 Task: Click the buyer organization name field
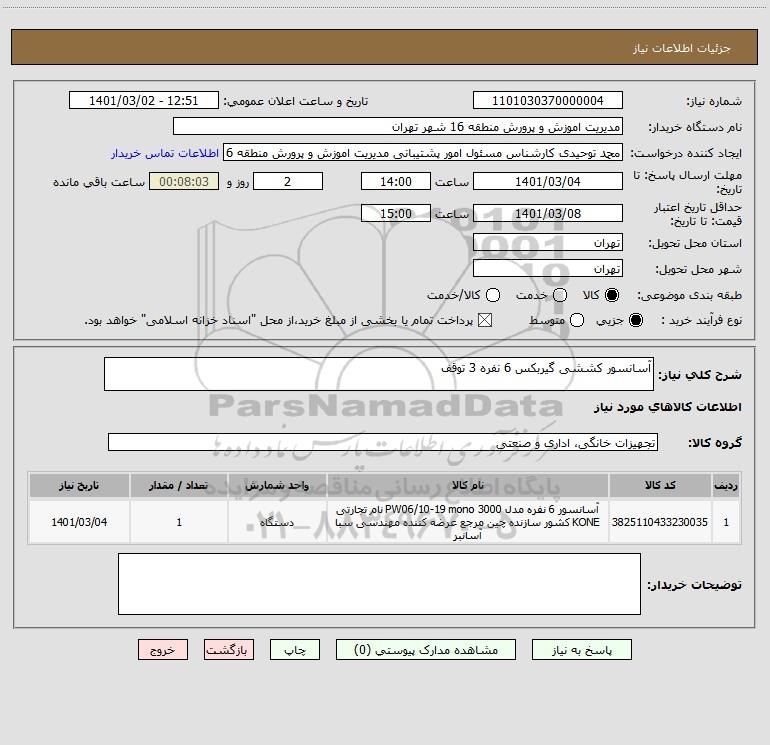coord(398,126)
